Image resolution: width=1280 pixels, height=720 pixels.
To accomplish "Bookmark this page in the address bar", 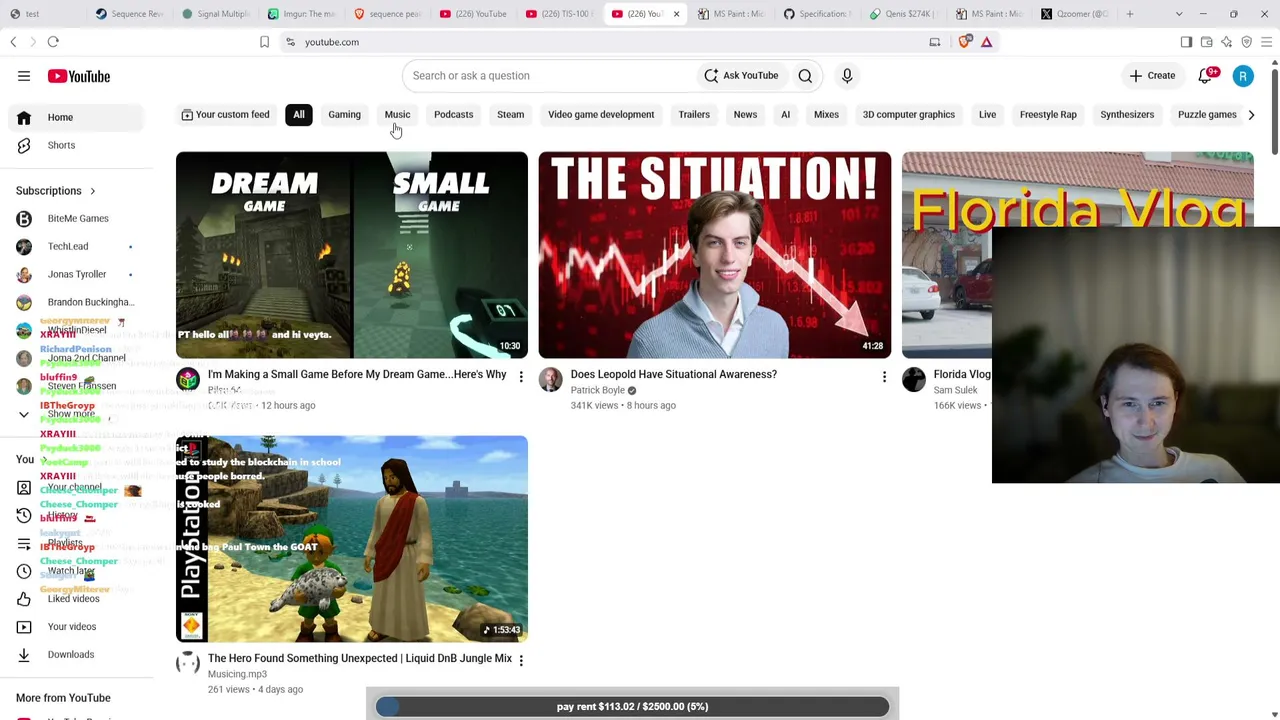I will pyautogui.click(x=264, y=42).
